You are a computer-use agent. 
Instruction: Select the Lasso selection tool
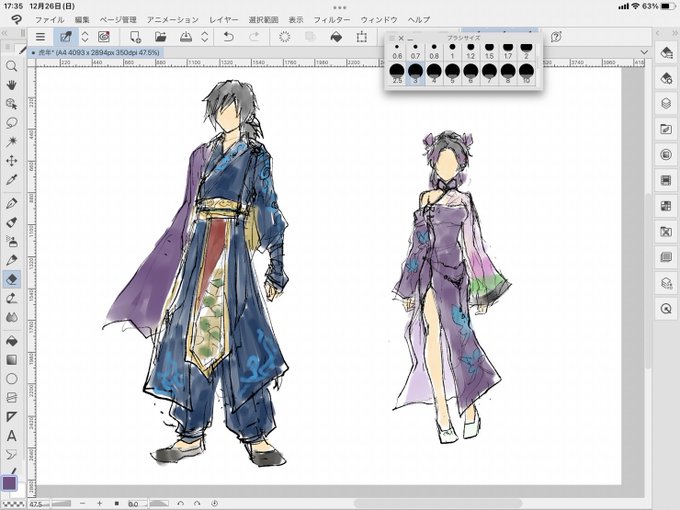coord(12,123)
